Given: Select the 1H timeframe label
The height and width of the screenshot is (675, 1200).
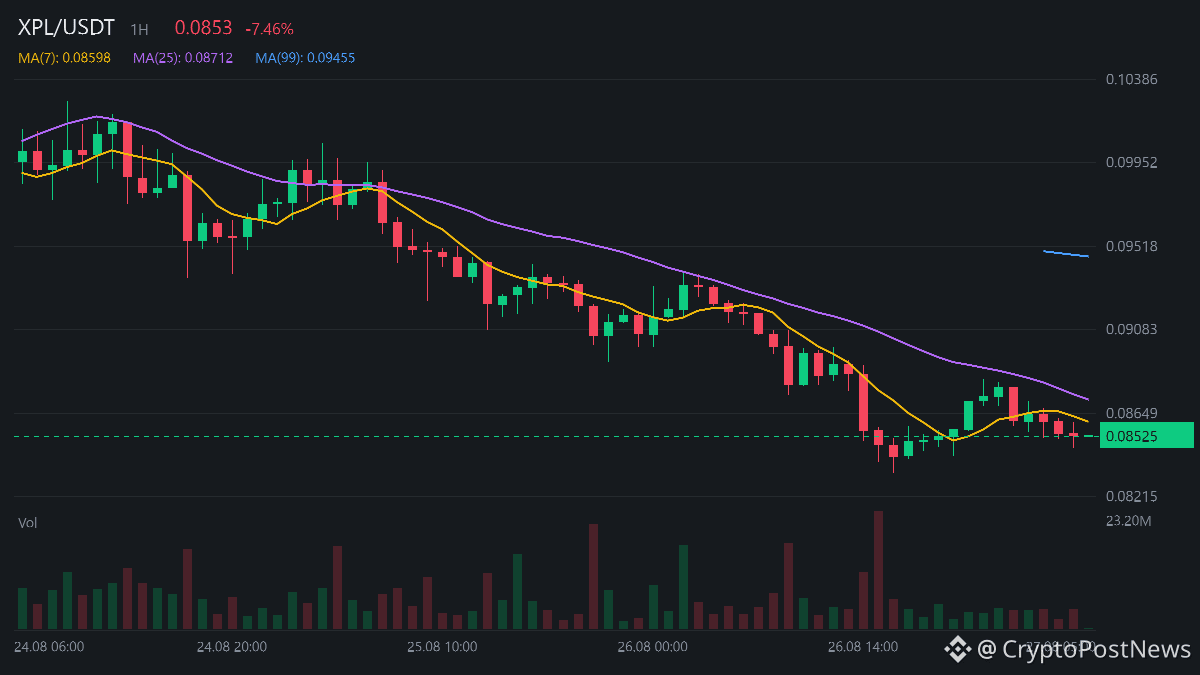Looking at the screenshot, I should pyautogui.click(x=139, y=30).
